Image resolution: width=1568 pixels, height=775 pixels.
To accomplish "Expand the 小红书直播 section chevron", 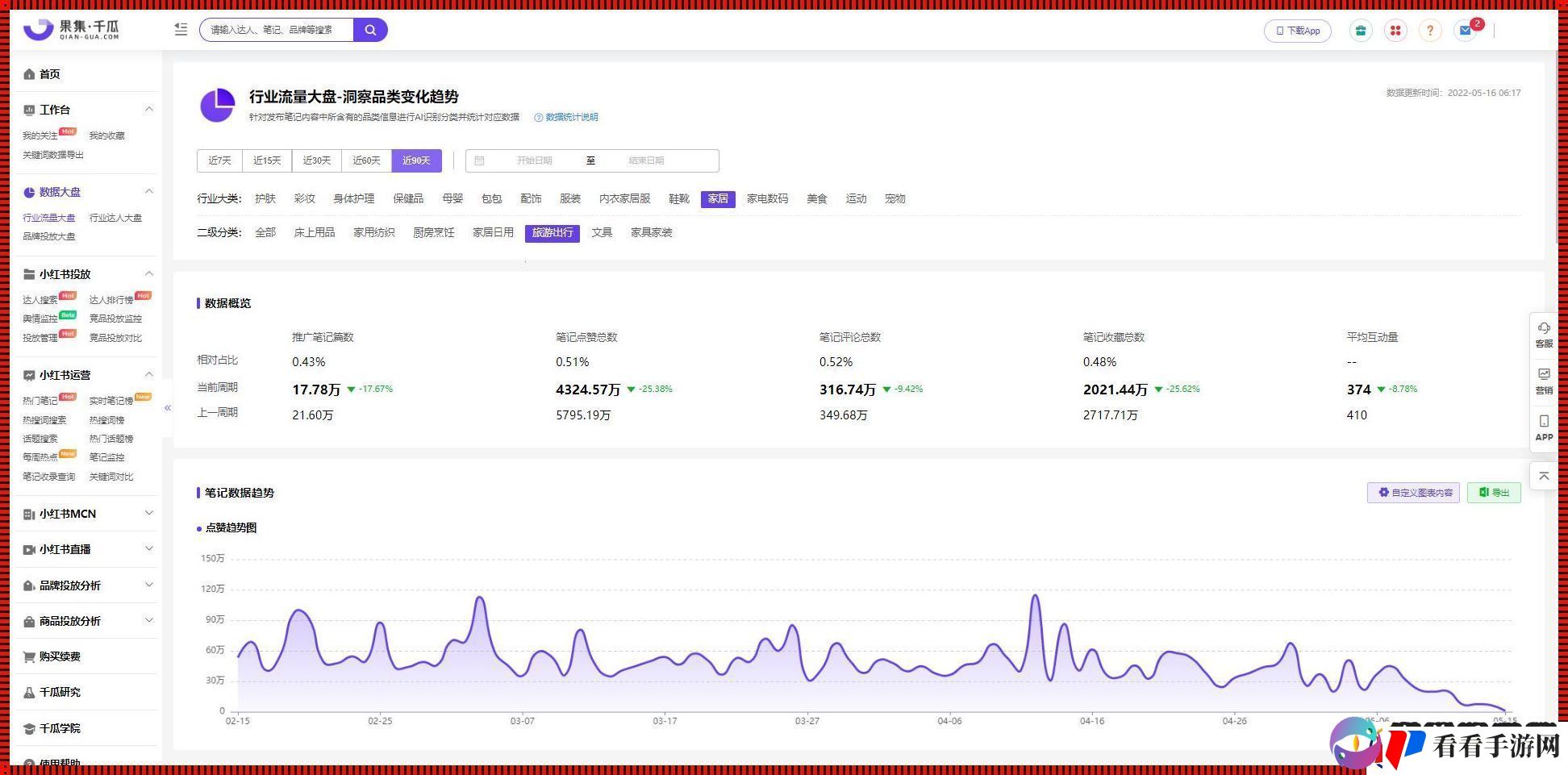I will coord(148,548).
